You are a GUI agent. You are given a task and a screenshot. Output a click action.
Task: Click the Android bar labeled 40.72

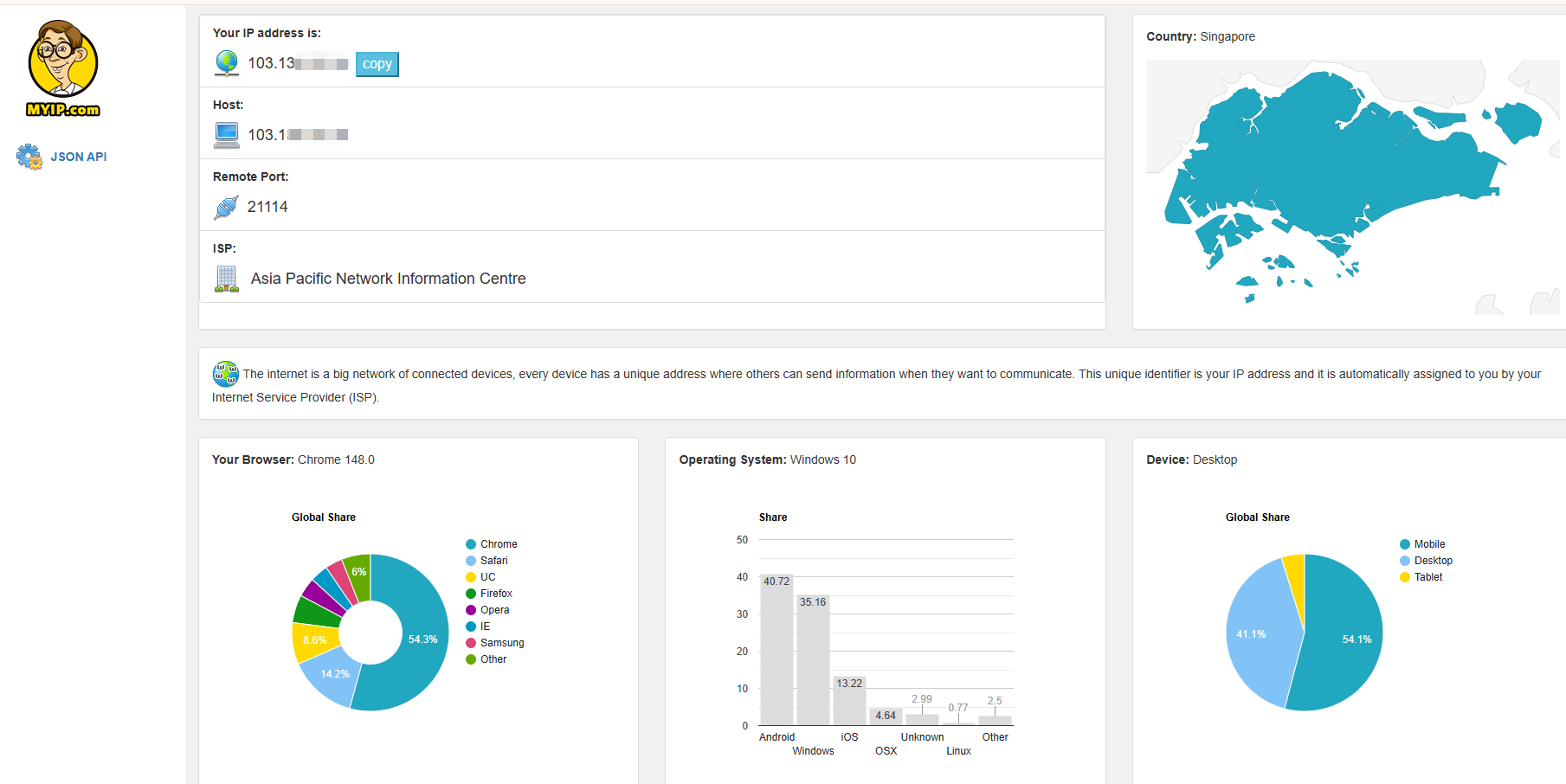pos(777,649)
